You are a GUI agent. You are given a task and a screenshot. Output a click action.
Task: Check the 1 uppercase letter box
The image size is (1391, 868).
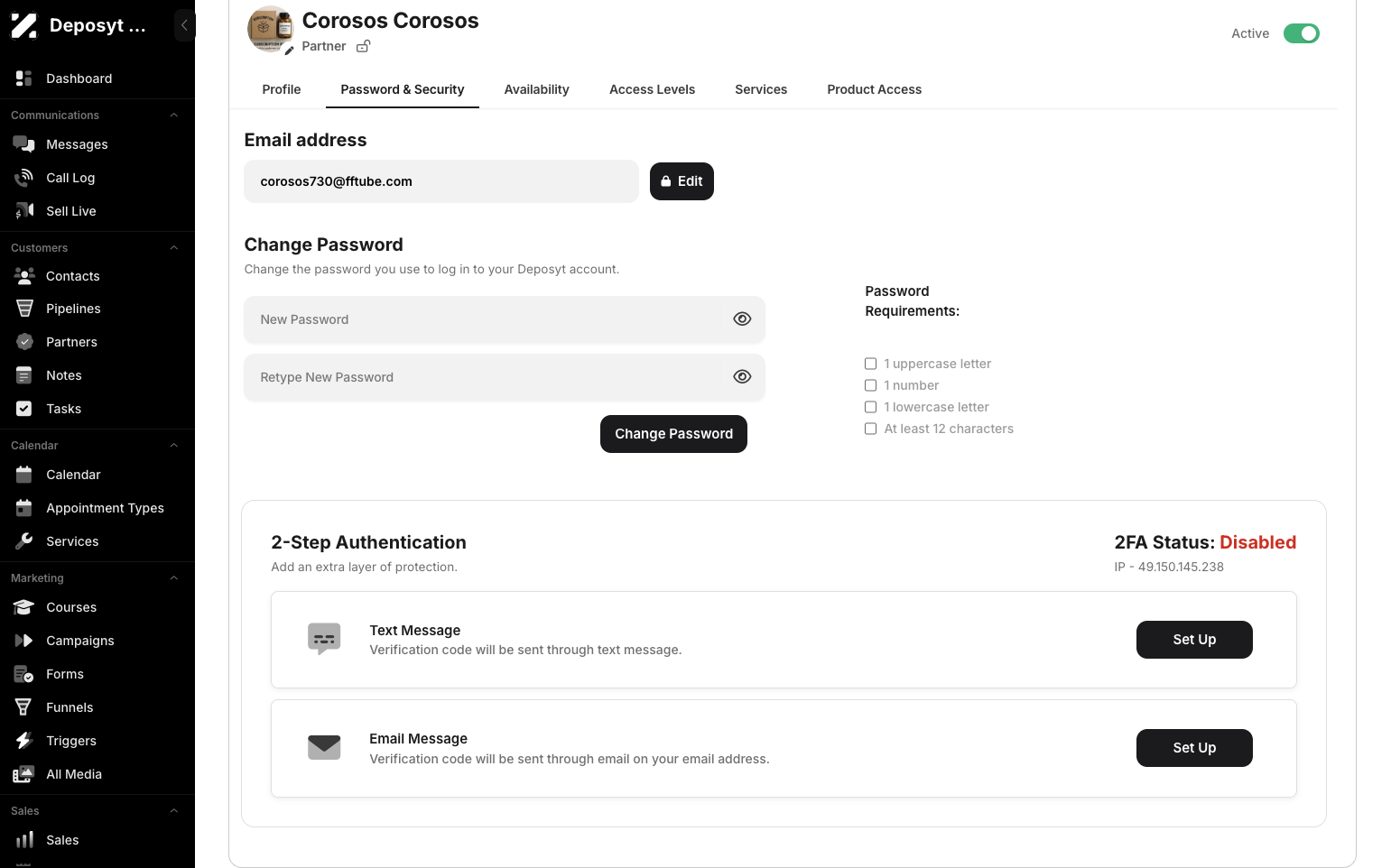pos(870,364)
